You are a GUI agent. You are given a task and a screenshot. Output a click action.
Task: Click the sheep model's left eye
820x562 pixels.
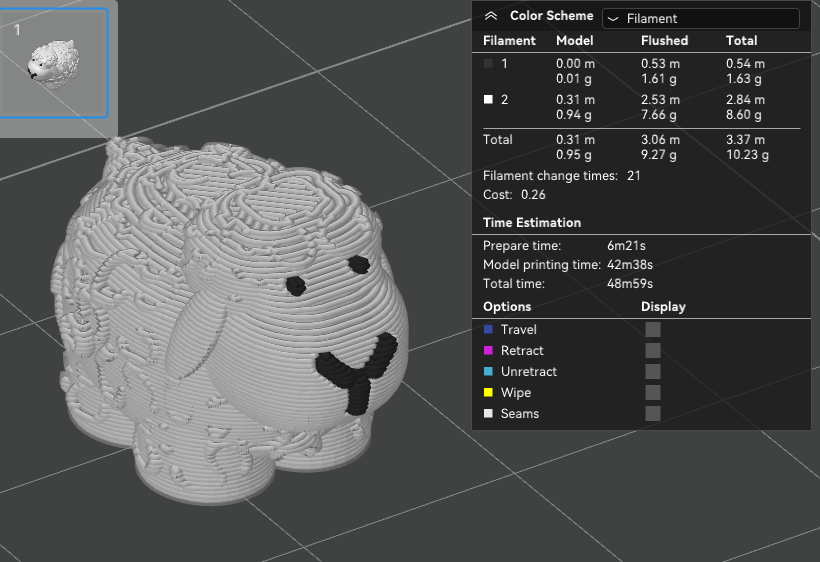point(296,285)
